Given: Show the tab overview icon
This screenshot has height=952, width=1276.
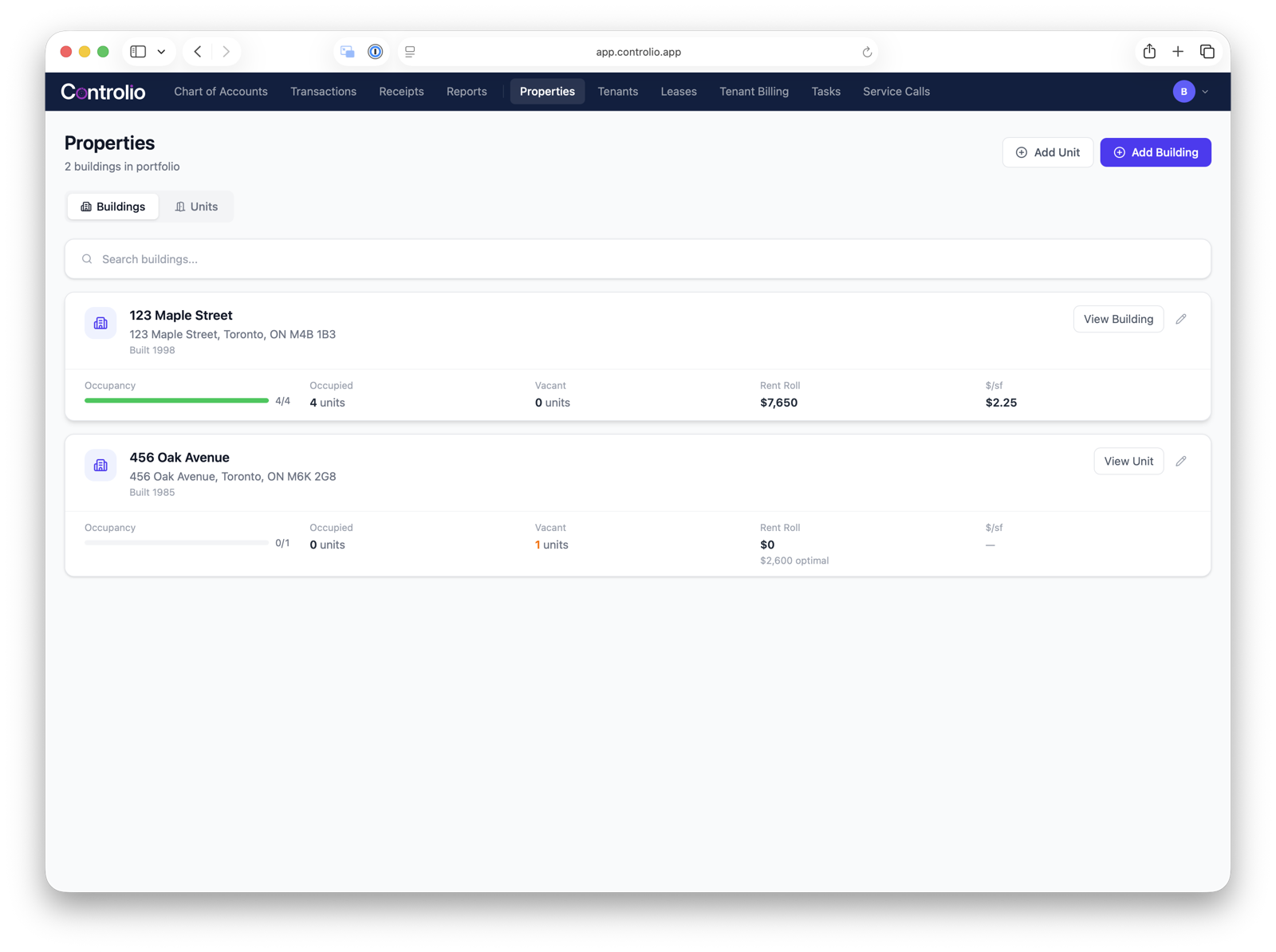Looking at the screenshot, I should point(1207,52).
